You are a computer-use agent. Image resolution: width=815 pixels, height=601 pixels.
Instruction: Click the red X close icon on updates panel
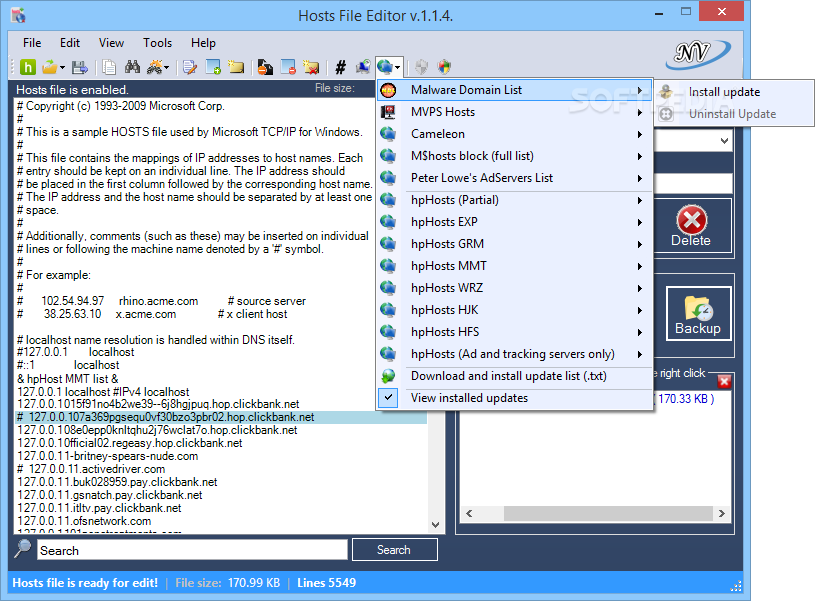[x=724, y=382]
